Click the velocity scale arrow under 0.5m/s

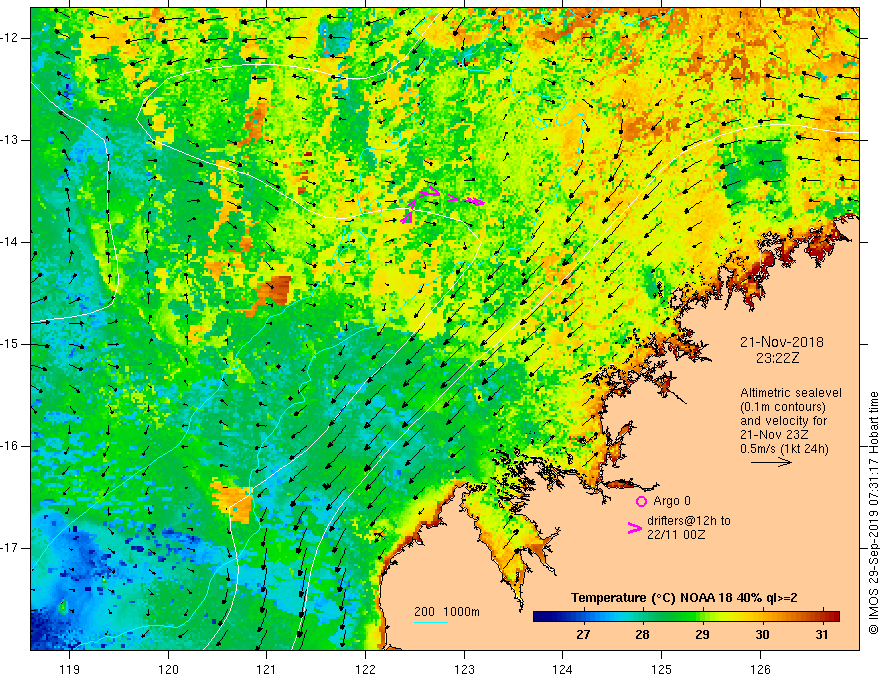coord(771,462)
